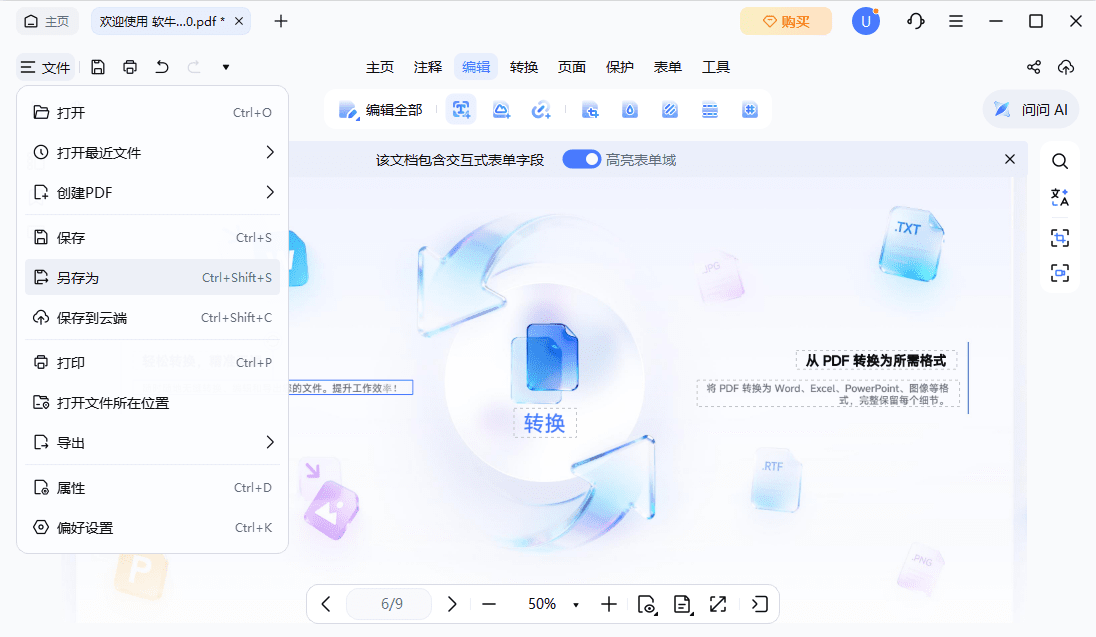Screen dimensions: 1096x637
Task: Choose 另存为 from the file menu
Action: point(152,278)
